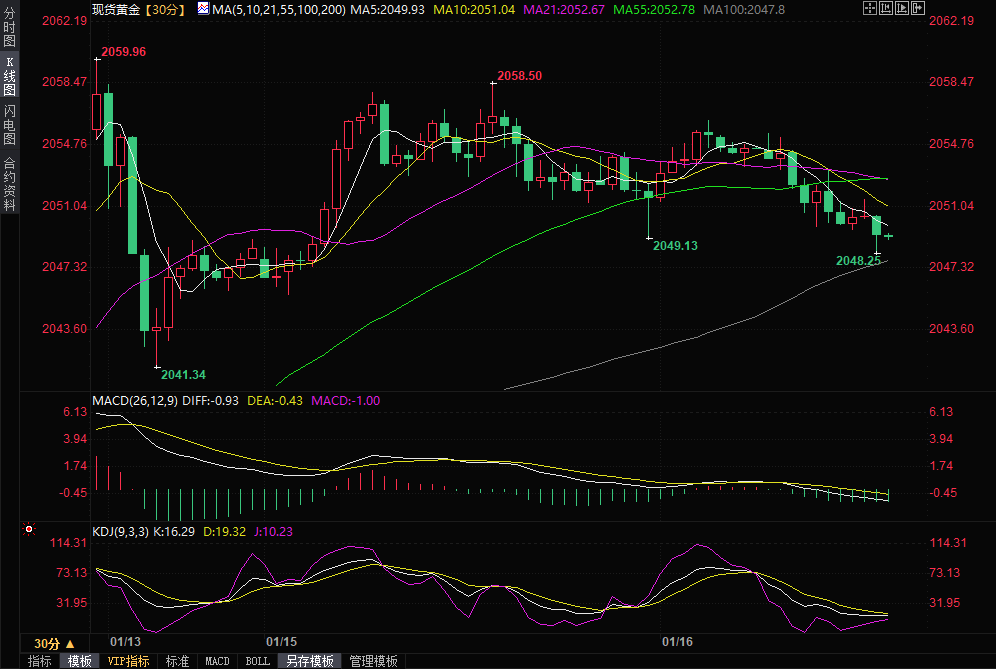Open the 30分 timeframe dropdown
The height and width of the screenshot is (669, 996).
53,642
